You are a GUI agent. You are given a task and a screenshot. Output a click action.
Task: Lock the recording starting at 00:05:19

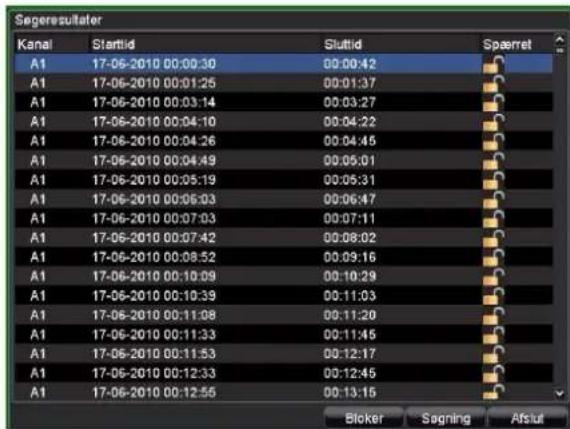click(494, 180)
